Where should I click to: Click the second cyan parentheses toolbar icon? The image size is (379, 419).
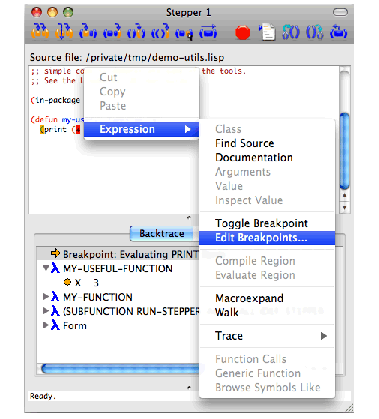pos(314,32)
